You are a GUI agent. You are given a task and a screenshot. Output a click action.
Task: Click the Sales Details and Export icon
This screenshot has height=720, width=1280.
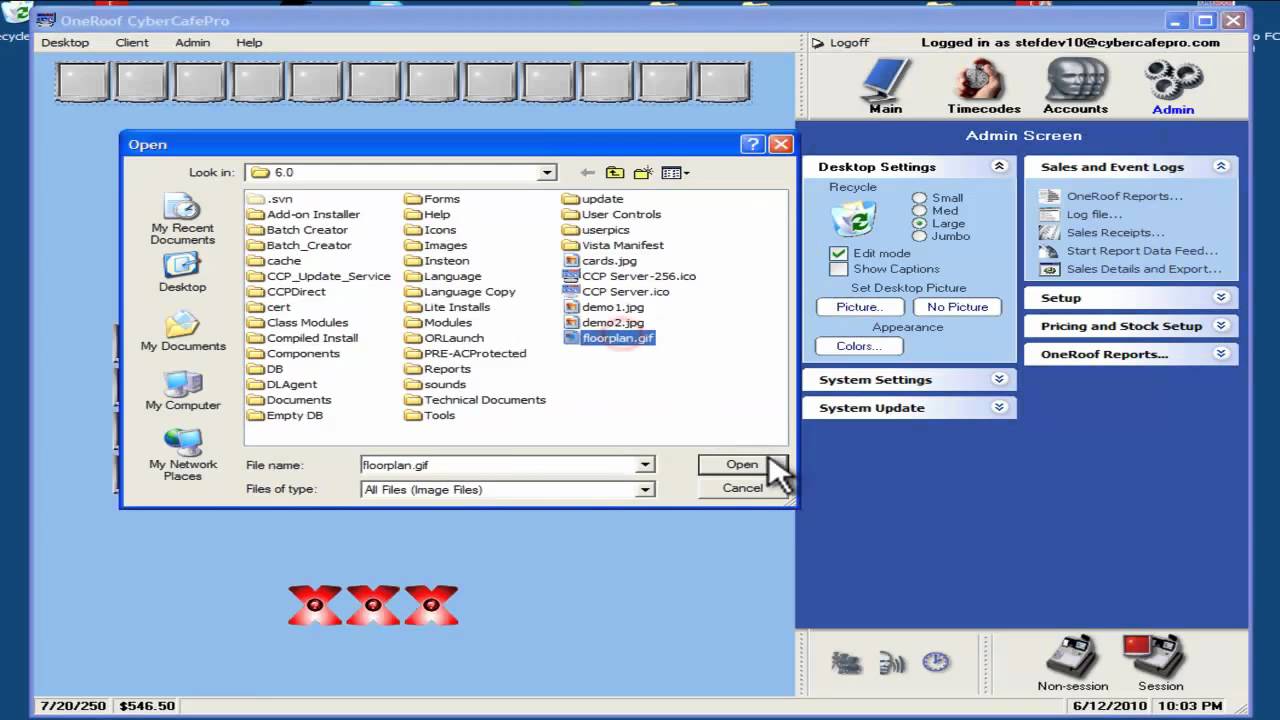[1049, 269]
